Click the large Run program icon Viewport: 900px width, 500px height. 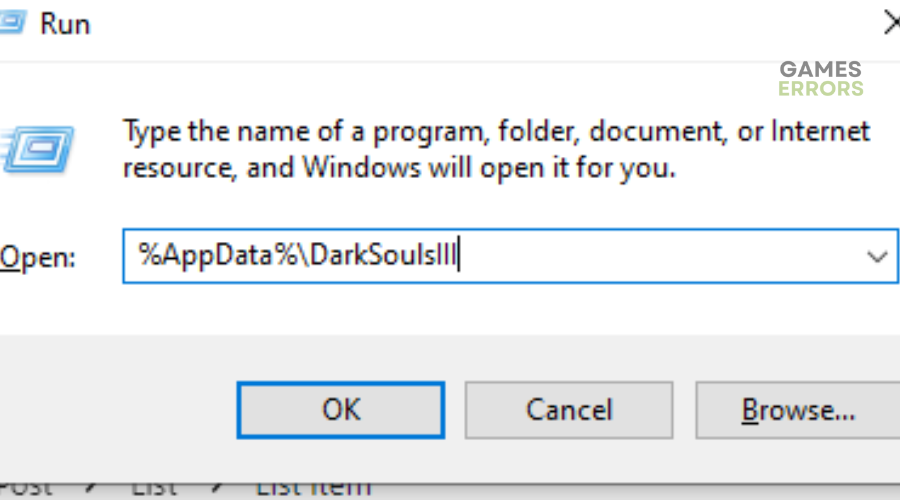38,149
